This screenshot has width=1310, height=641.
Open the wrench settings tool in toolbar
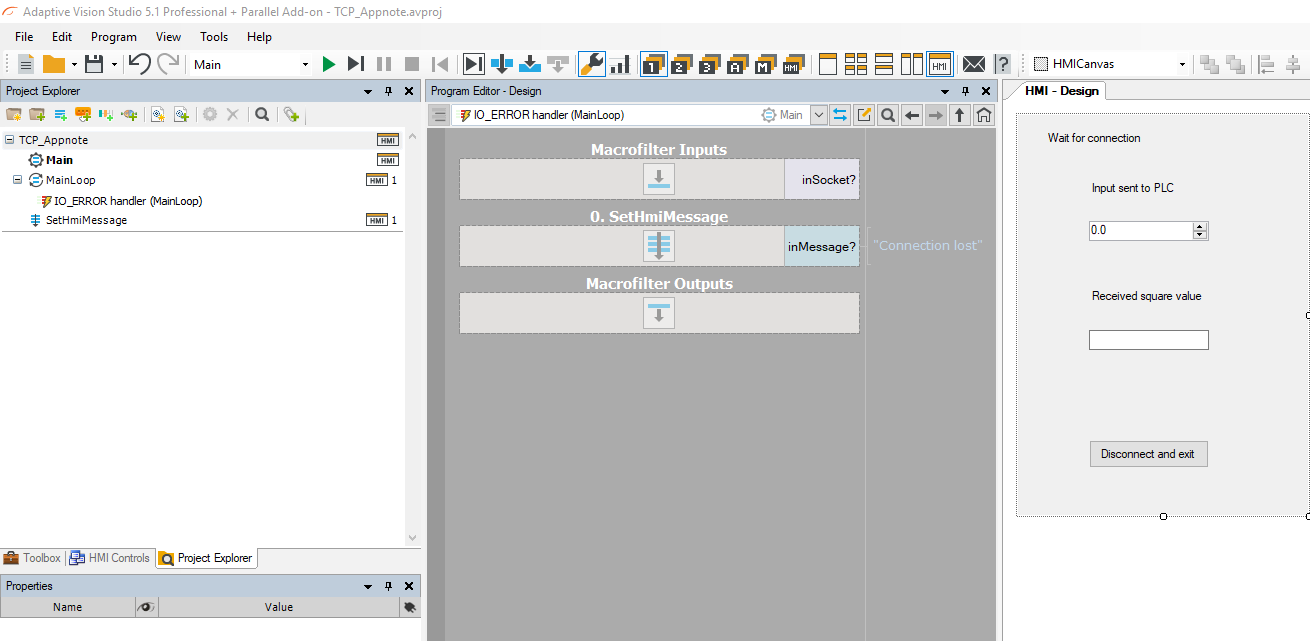tap(591, 64)
